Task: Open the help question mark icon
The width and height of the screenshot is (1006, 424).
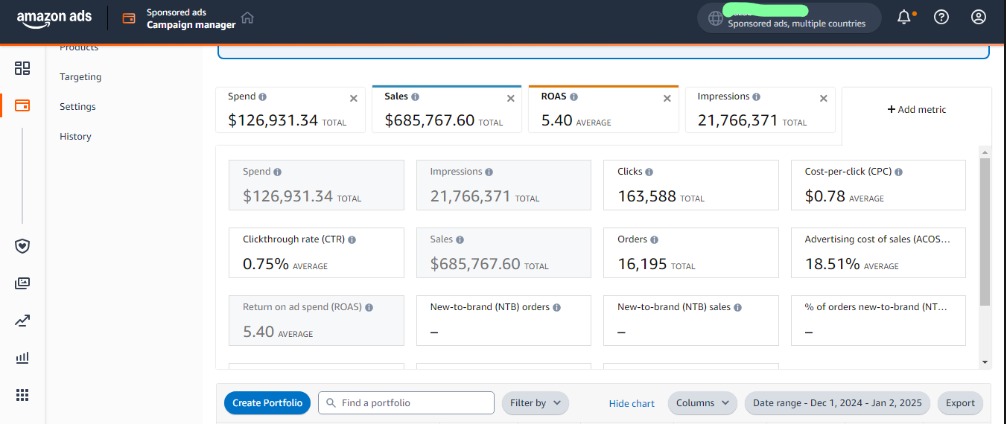Action: point(941,17)
